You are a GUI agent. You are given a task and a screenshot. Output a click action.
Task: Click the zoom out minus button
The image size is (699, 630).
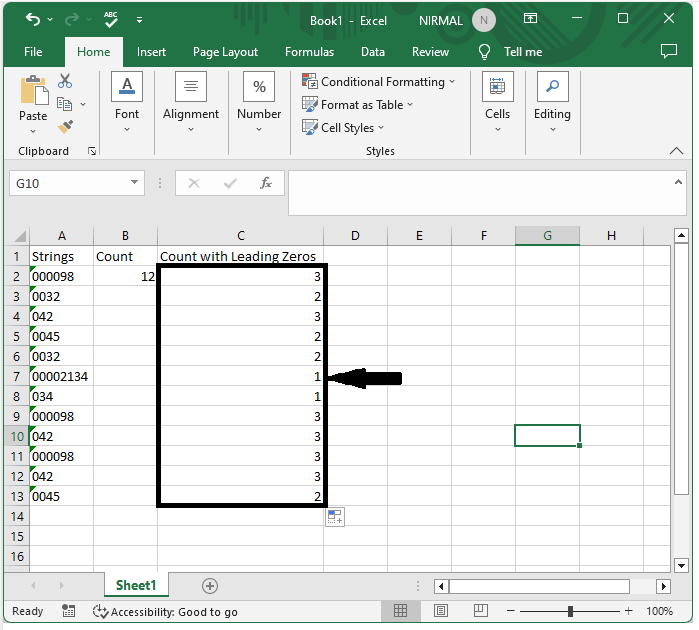pos(511,611)
